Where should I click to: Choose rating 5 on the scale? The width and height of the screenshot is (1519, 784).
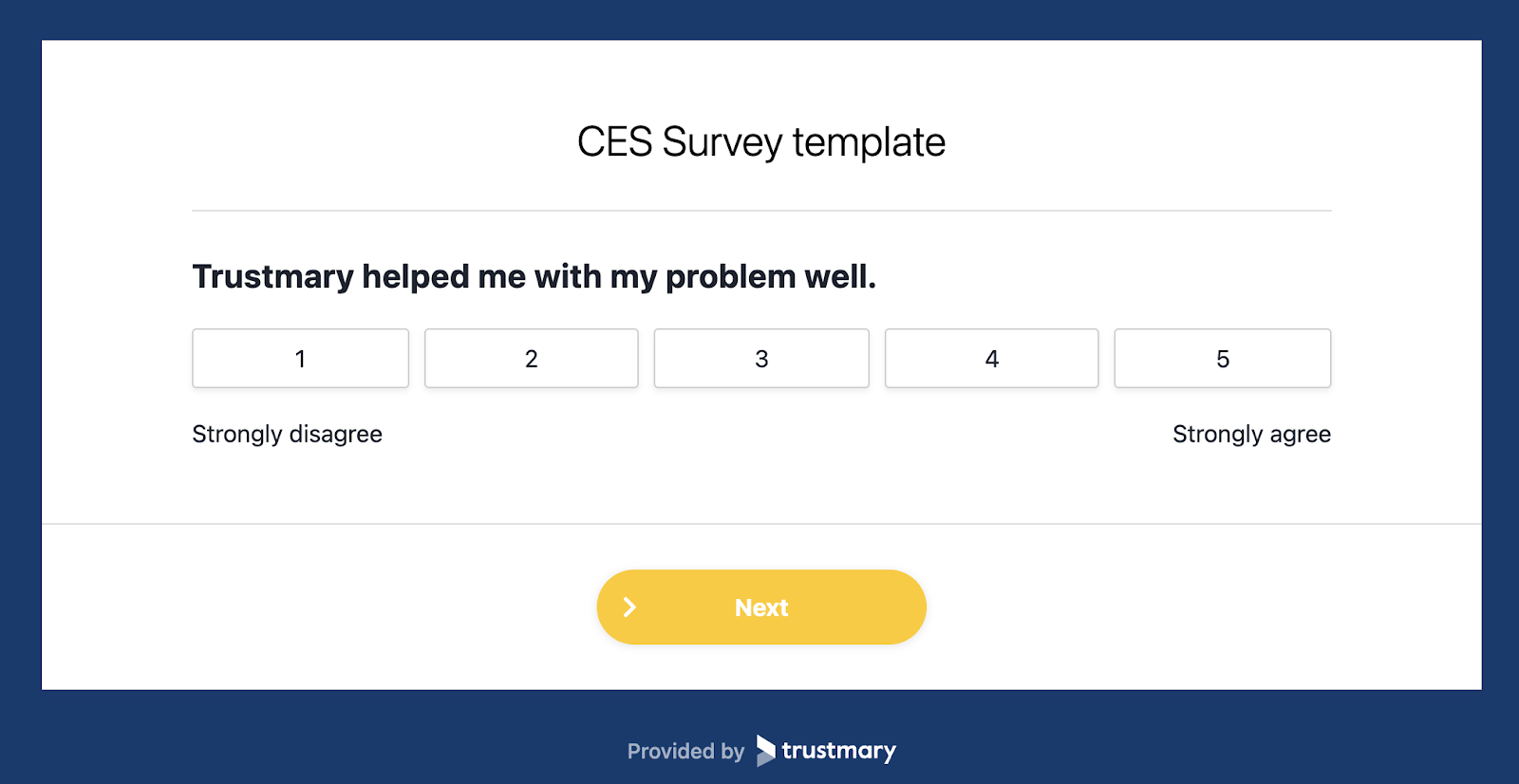point(1223,359)
